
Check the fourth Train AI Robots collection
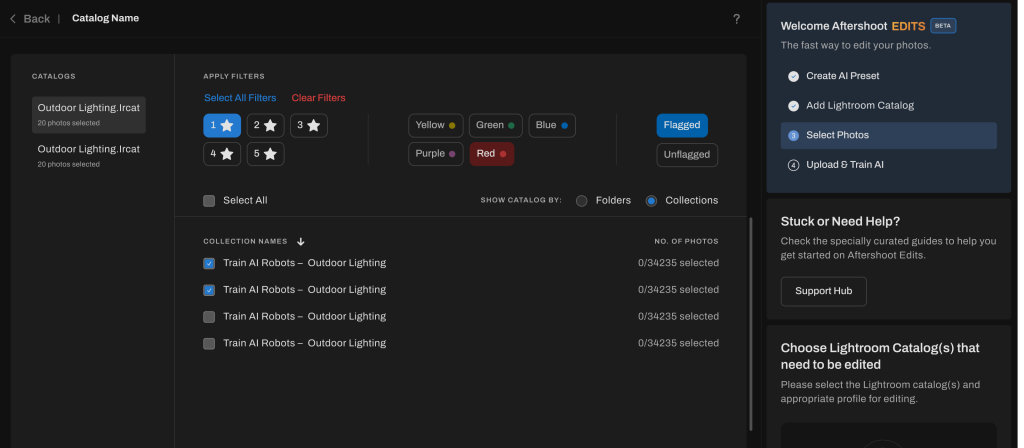209,344
